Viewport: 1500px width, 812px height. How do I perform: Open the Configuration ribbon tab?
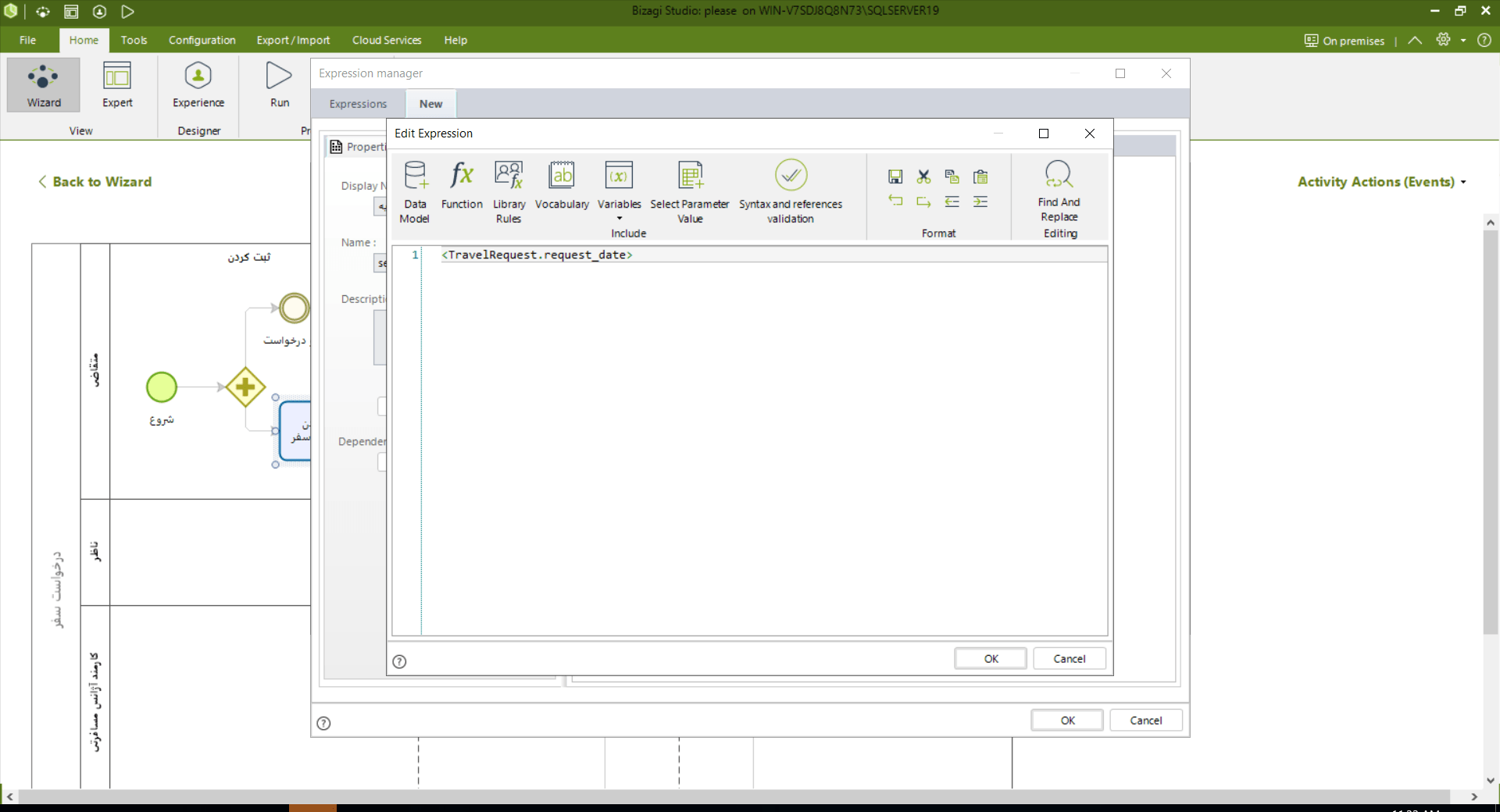pyautogui.click(x=202, y=40)
